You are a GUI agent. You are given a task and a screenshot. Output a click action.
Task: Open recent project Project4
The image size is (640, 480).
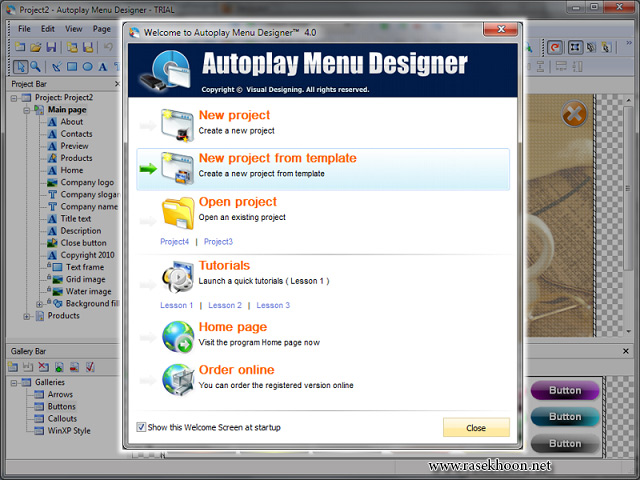[x=175, y=242]
